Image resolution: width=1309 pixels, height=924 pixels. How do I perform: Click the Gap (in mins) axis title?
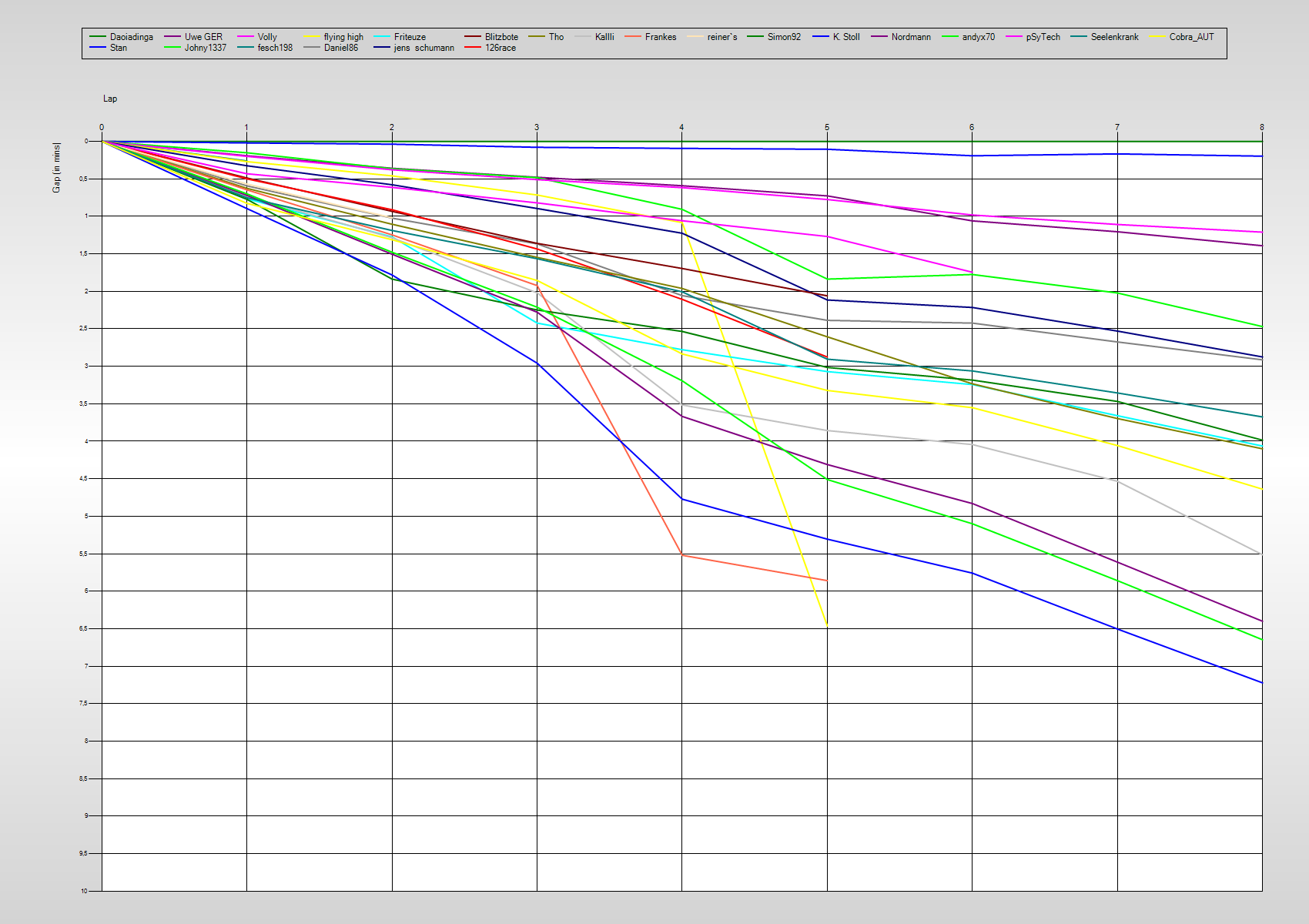[56, 168]
